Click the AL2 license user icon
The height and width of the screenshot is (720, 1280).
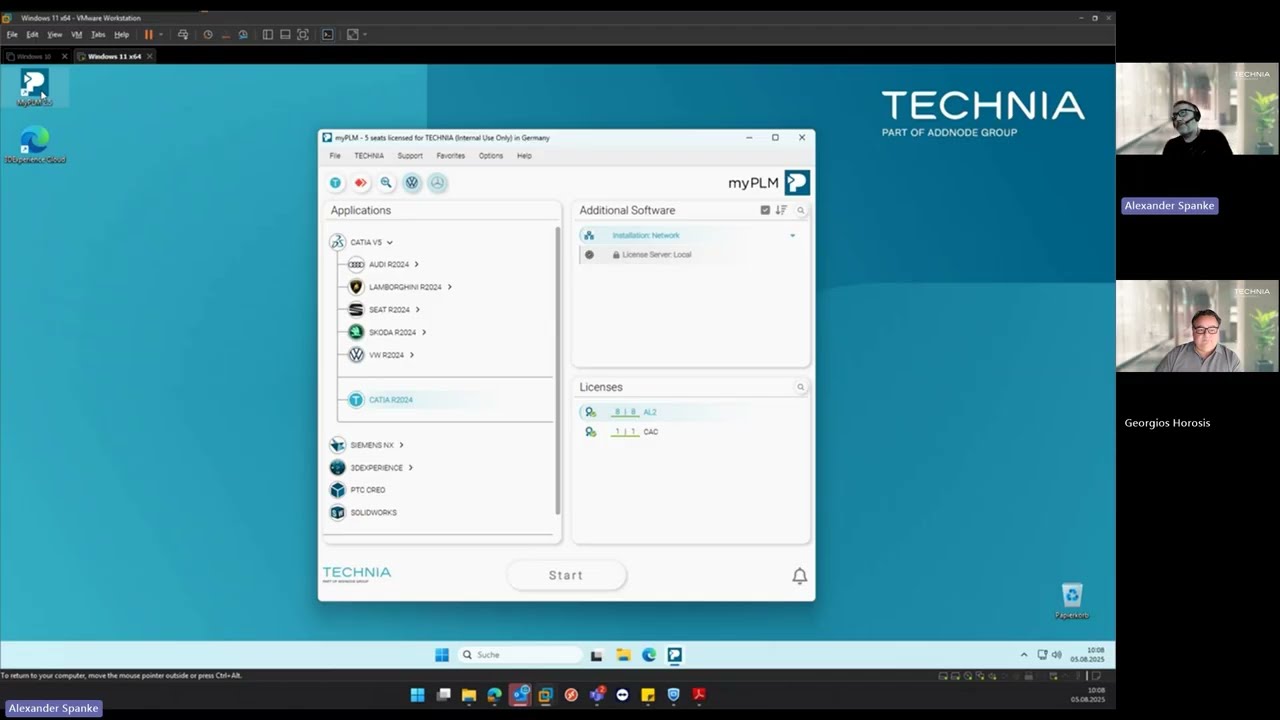(x=590, y=412)
